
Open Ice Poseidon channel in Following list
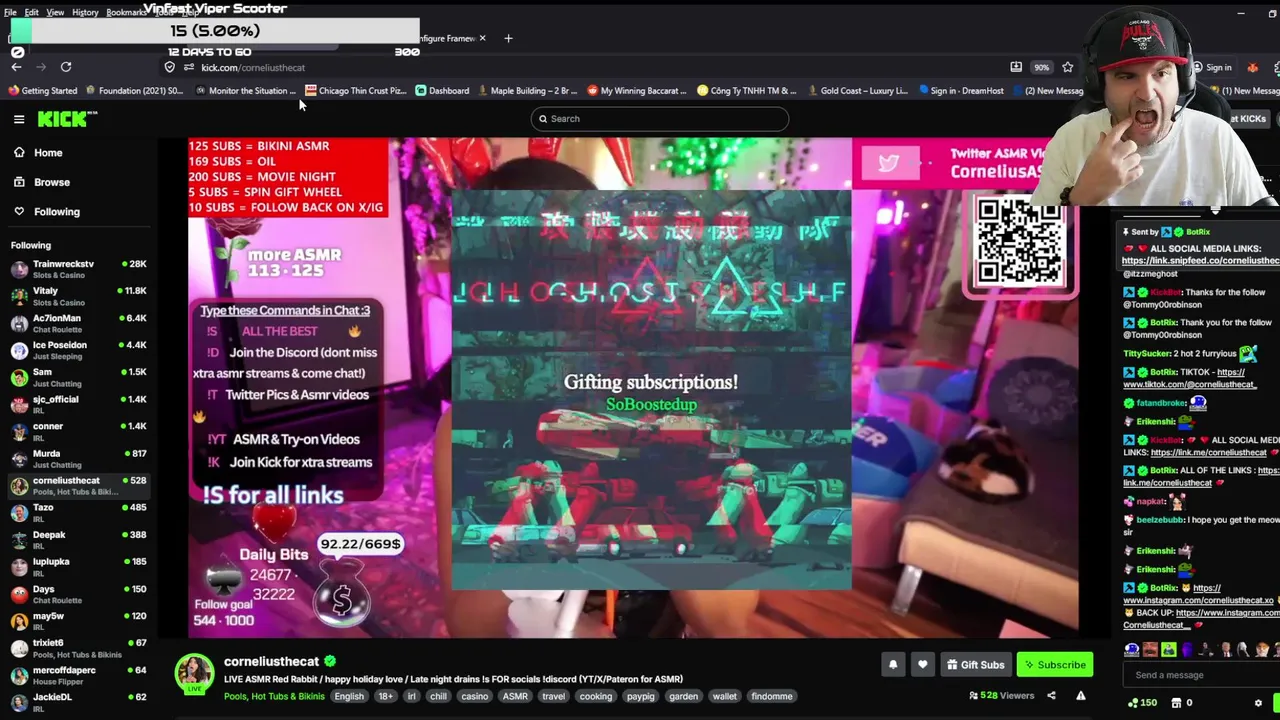pyautogui.click(x=78, y=350)
